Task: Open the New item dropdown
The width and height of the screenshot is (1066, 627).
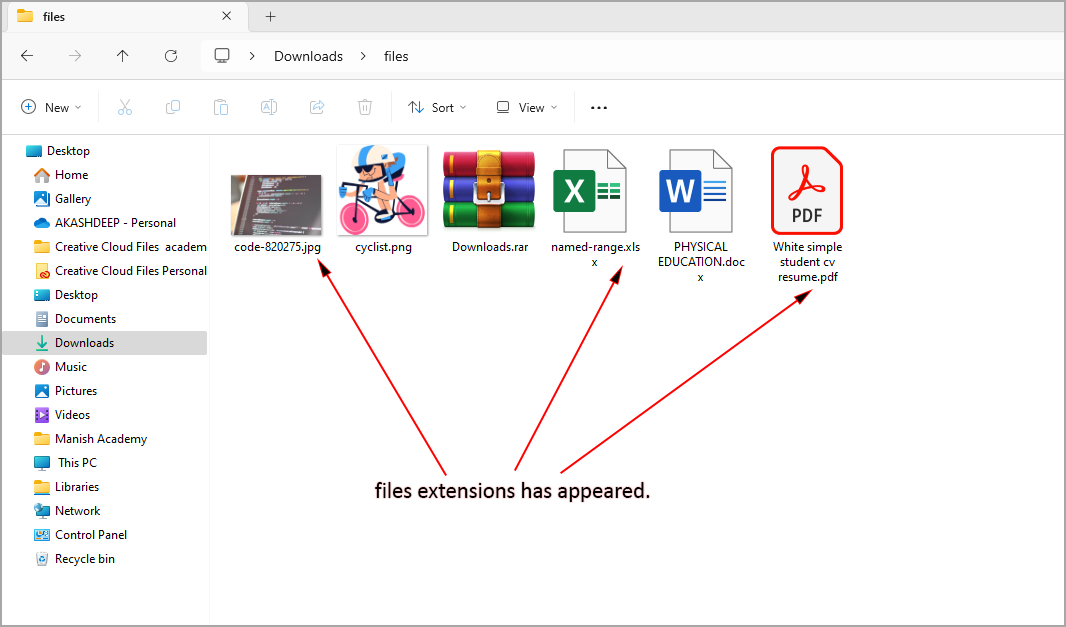Action: (x=51, y=107)
